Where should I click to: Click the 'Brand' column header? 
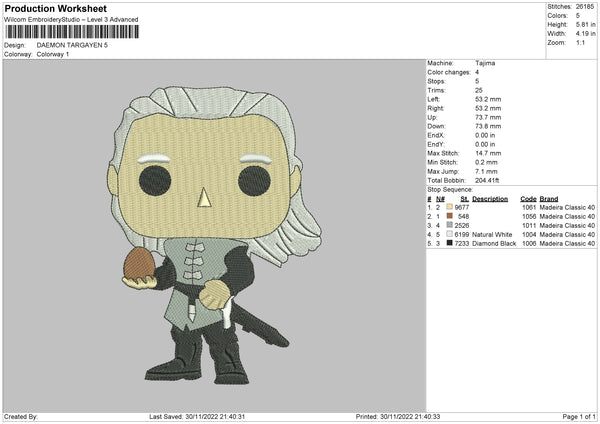pyautogui.click(x=549, y=199)
